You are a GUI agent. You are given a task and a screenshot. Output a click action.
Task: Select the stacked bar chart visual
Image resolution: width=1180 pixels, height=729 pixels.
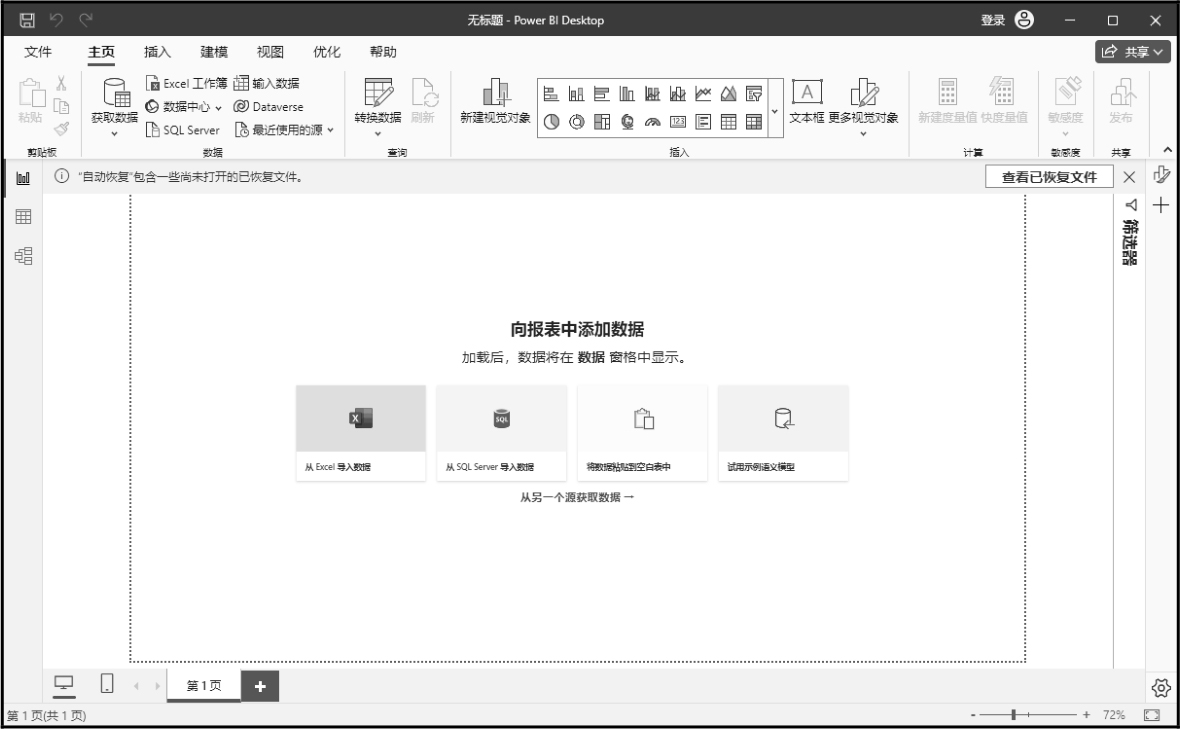click(551, 93)
